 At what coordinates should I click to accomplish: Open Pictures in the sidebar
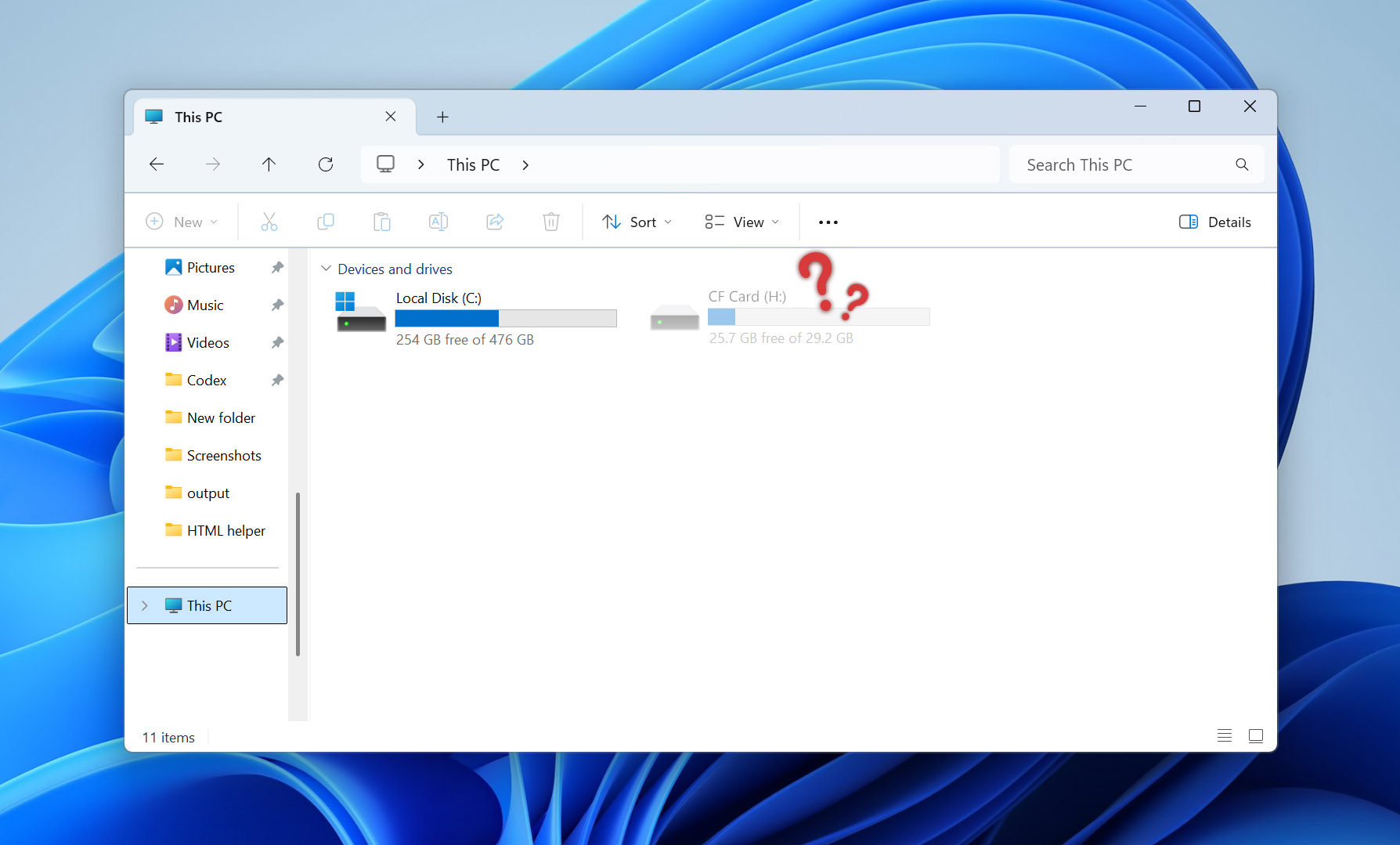click(210, 268)
